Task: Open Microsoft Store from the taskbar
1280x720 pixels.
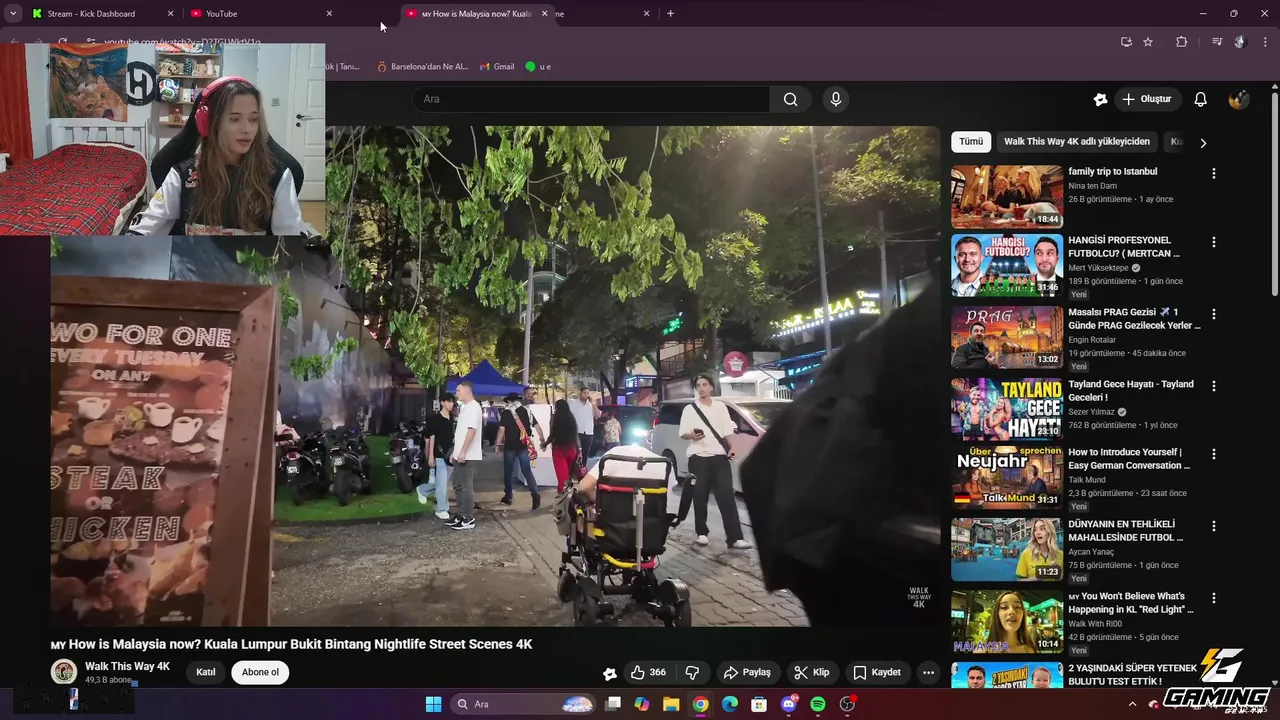Action: point(759,704)
